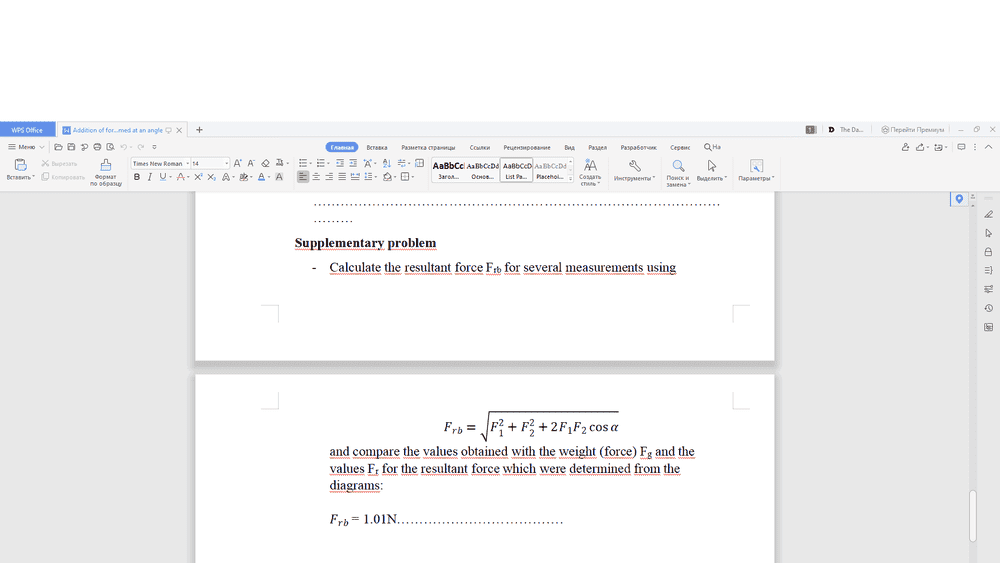The width and height of the screenshot is (1000, 563).
Task: Switch to the Разработчик tab
Action: (638, 147)
